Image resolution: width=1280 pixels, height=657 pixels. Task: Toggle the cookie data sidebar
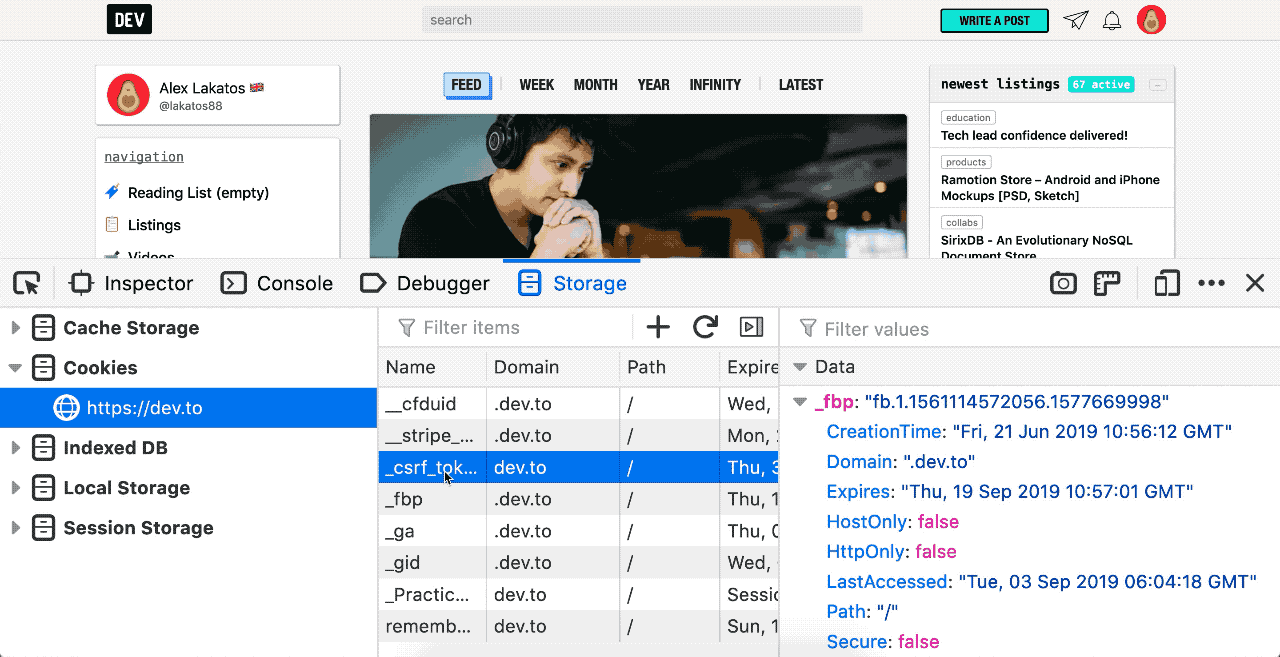coord(751,327)
